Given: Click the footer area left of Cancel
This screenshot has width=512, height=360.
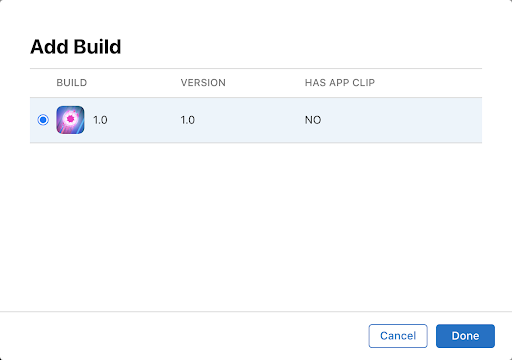Looking at the screenshot, I should pyautogui.click(x=183, y=336).
